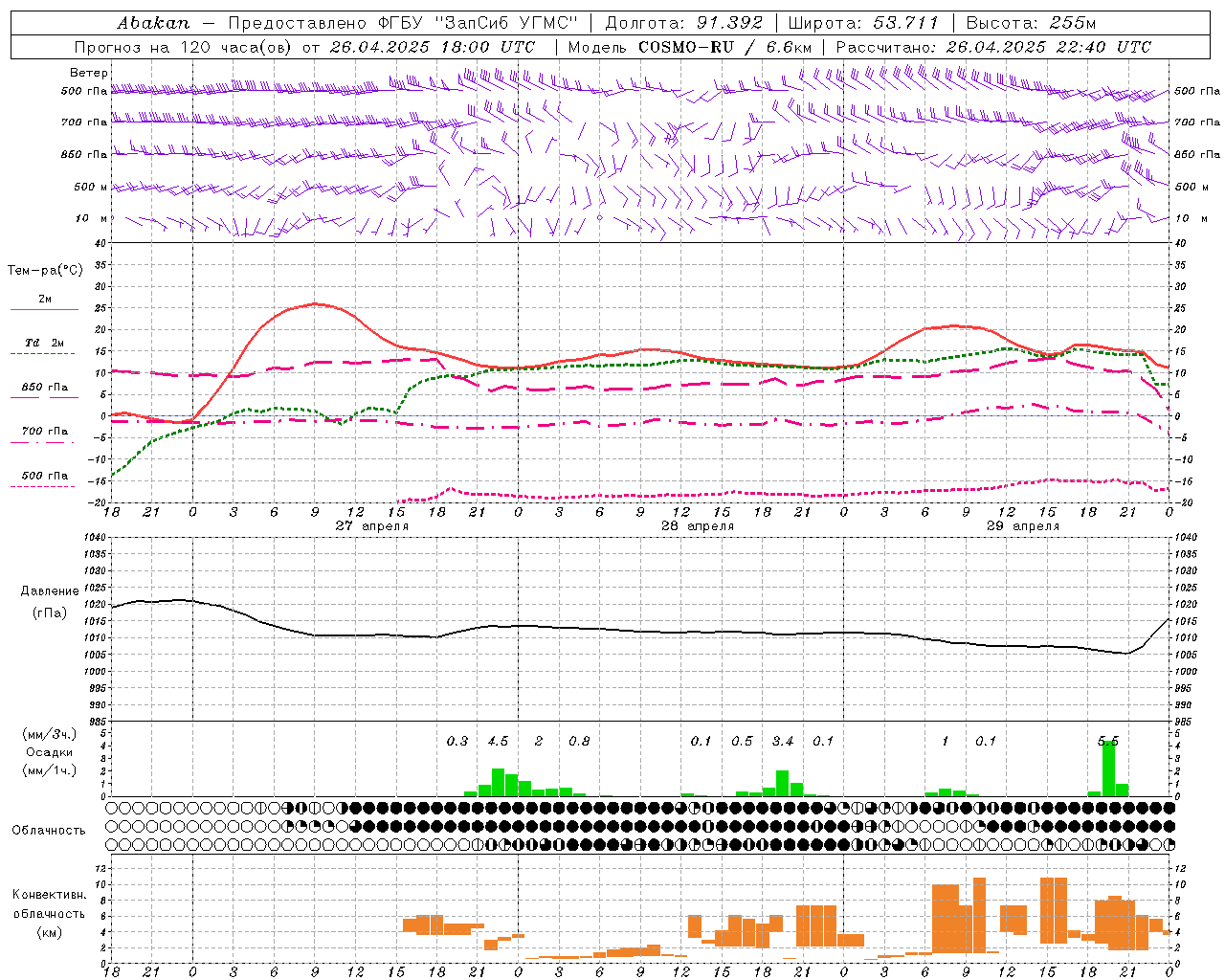This screenshot has height=980, width=1225.
Task: Click the Td 2м legend label
Action: point(44,343)
